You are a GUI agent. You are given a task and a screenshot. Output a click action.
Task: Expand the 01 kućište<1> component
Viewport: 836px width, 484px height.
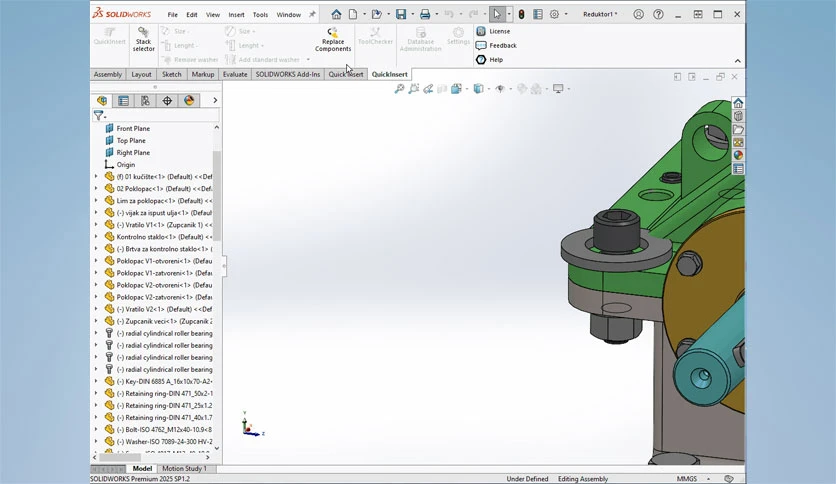click(96, 176)
